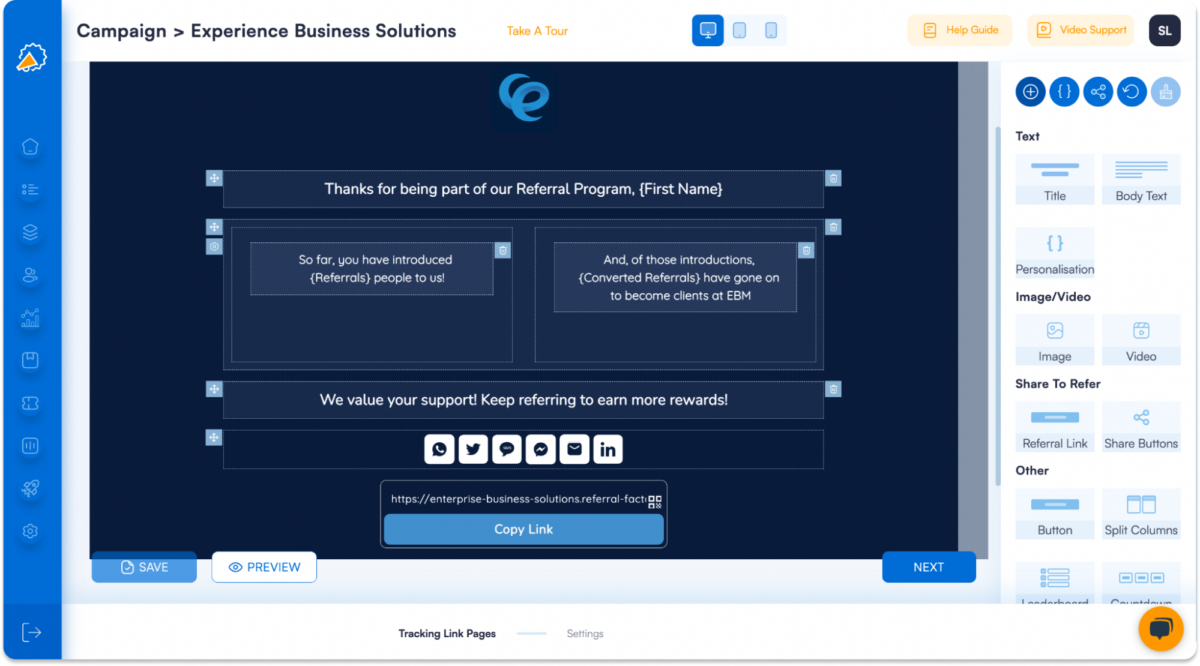
Task: Switch to tablet preview mode
Action: (x=740, y=30)
